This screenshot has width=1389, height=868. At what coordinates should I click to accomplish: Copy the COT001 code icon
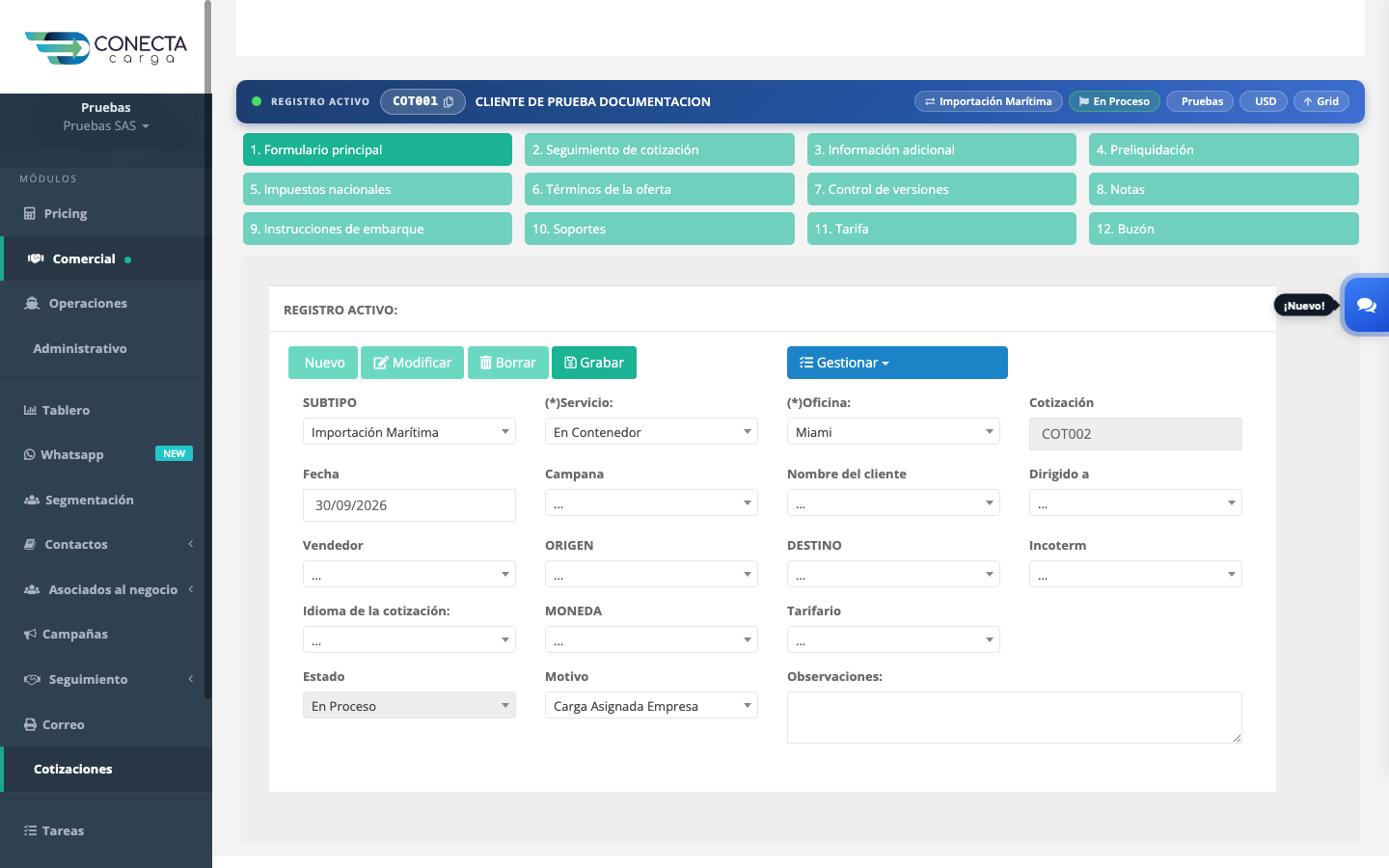click(x=449, y=102)
